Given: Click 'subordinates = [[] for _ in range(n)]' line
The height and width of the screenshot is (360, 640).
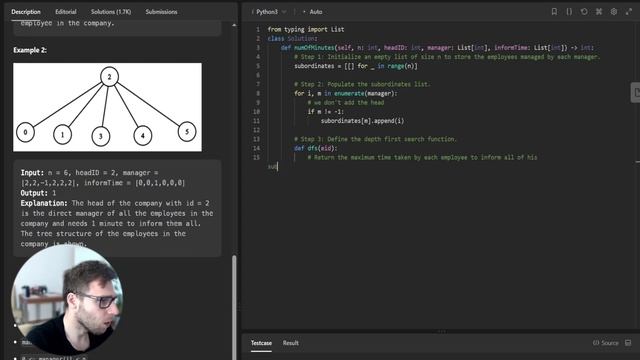Looking at the screenshot, I should pos(356,66).
